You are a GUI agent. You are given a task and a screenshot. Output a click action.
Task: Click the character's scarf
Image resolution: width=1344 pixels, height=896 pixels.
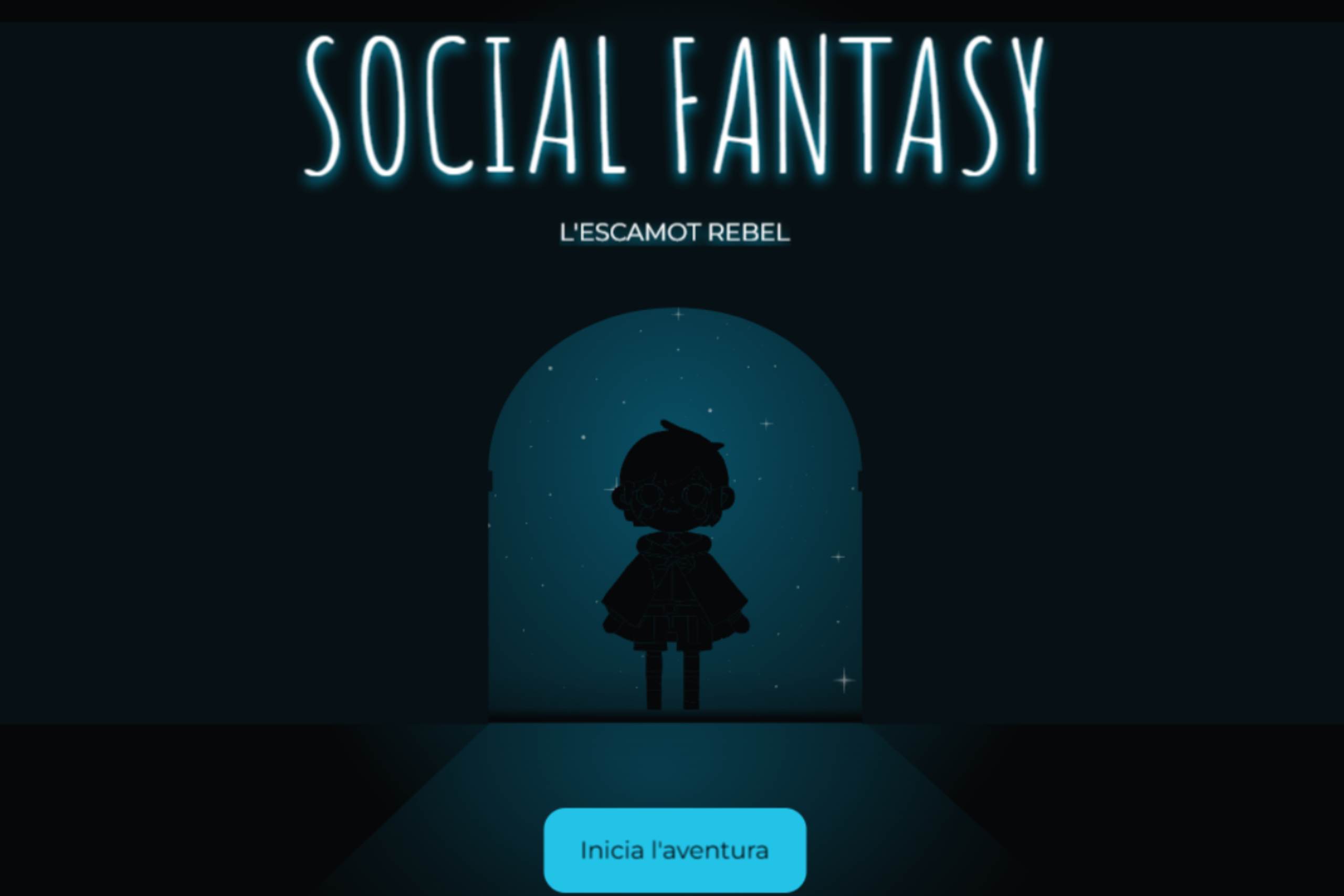tap(674, 543)
